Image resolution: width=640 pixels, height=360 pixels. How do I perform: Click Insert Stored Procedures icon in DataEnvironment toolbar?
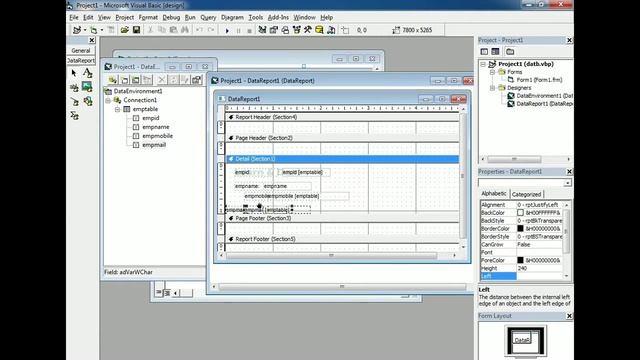click(136, 80)
